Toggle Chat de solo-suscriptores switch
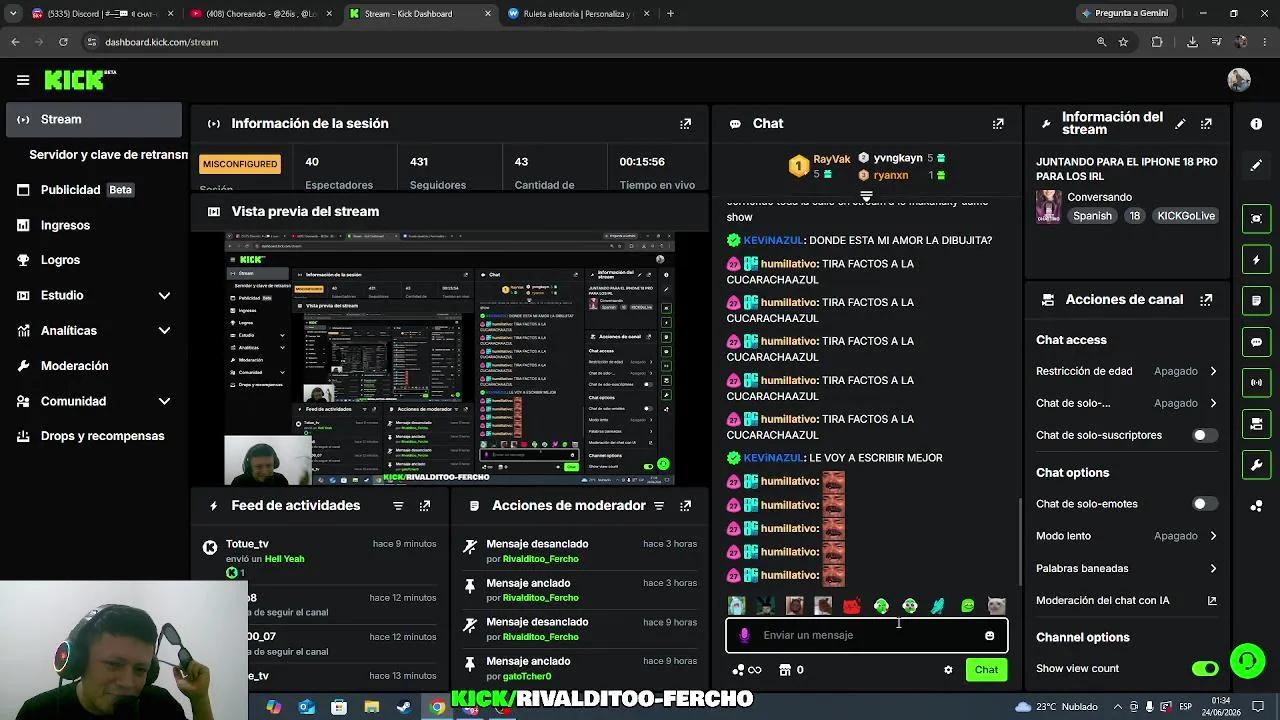This screenshot has height=720, width=1280. (1205, 436)
